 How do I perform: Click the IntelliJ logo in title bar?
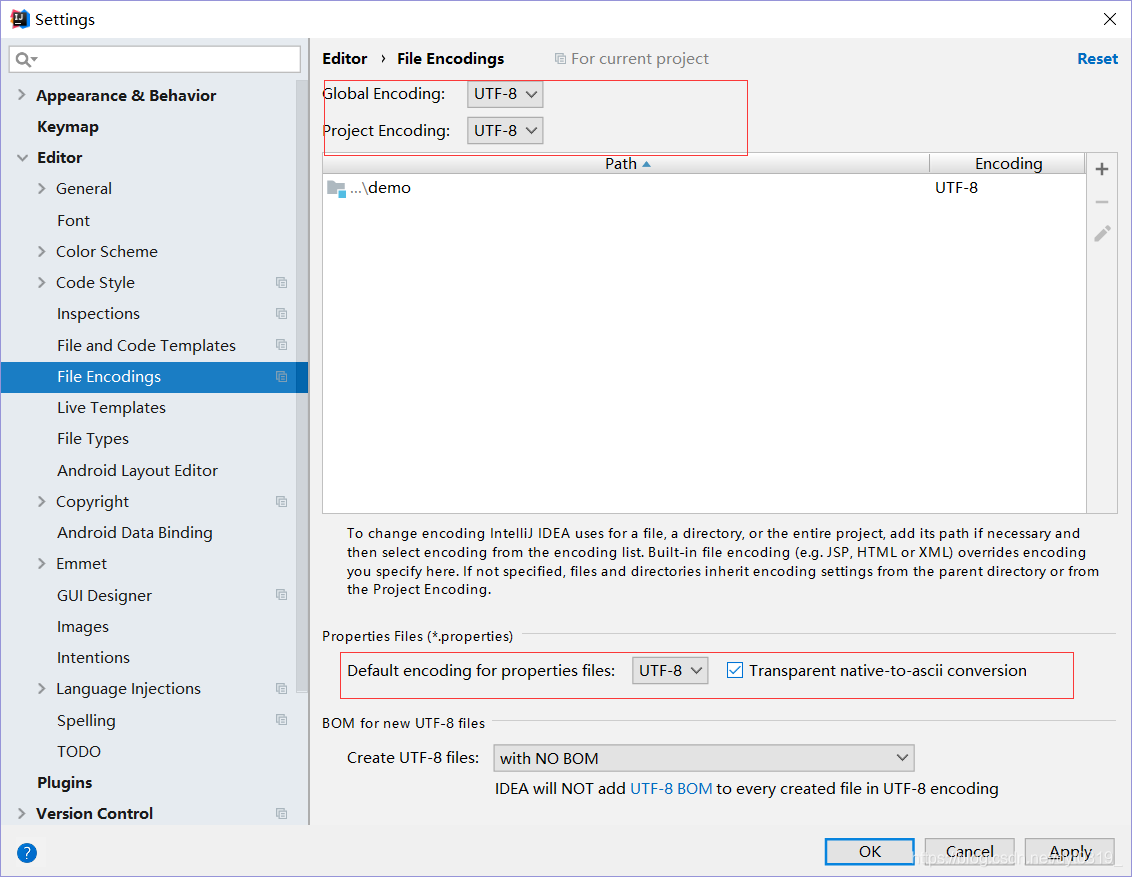point(19,19)
